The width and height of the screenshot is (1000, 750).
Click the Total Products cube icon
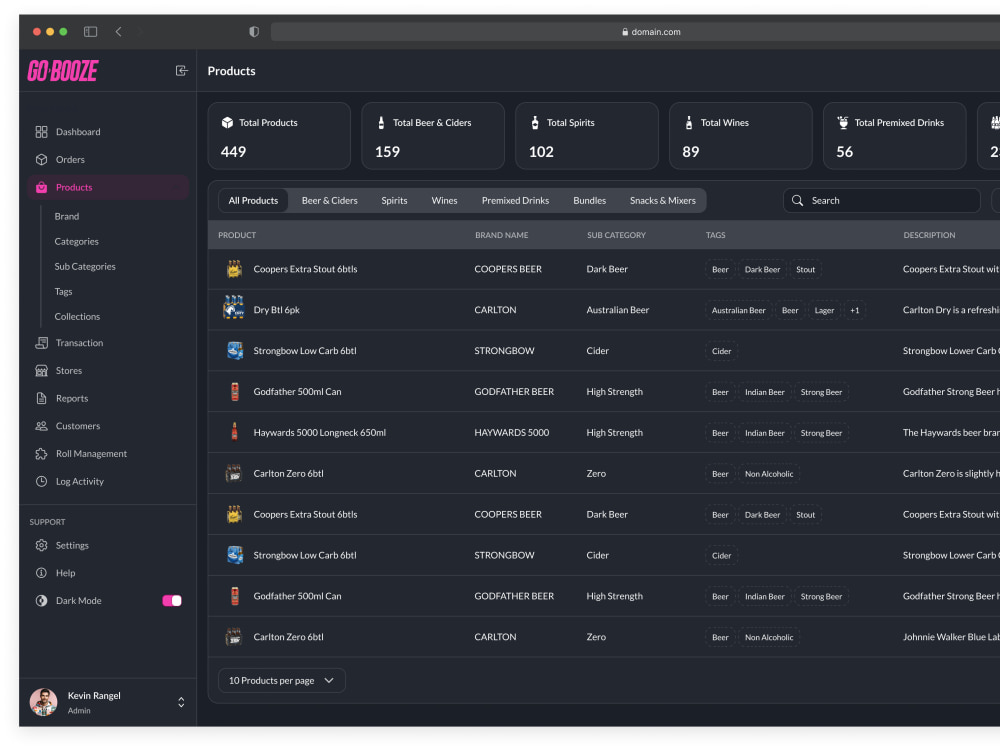(227, 122)
